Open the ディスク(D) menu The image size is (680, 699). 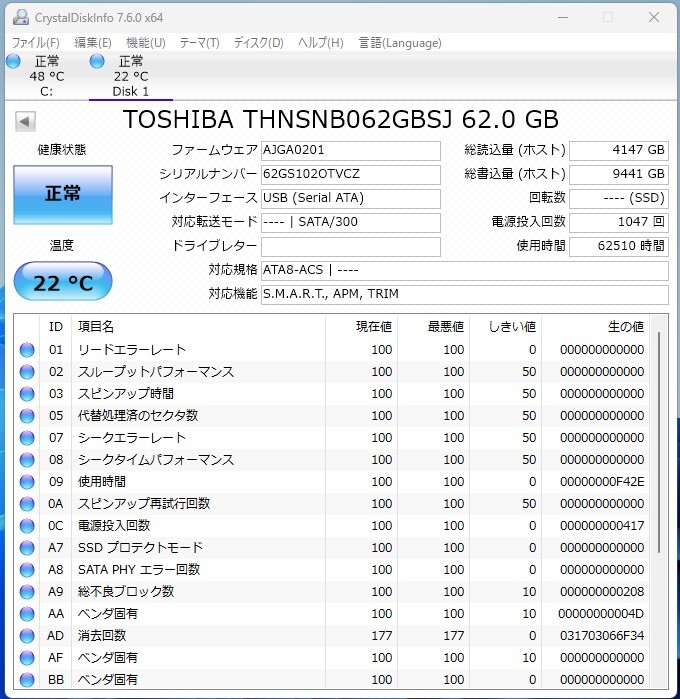pos(259,43)
